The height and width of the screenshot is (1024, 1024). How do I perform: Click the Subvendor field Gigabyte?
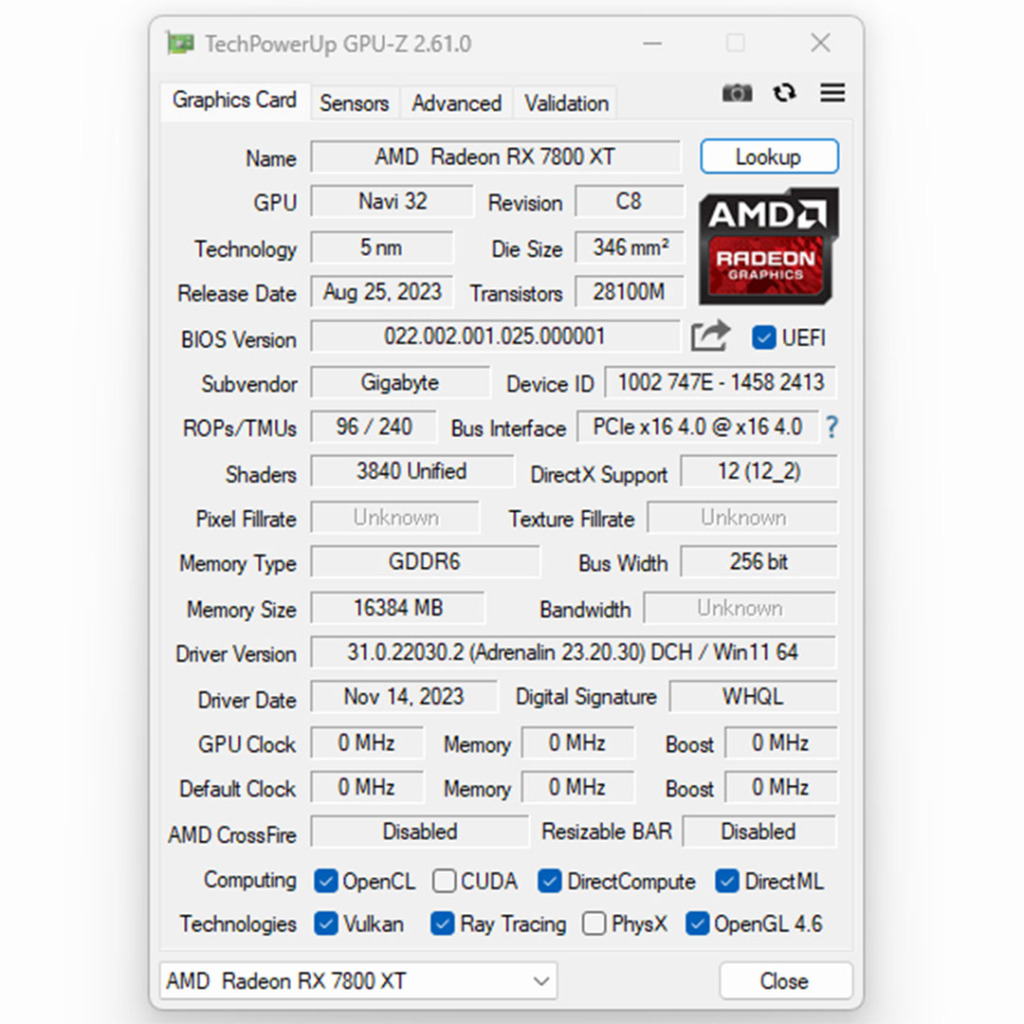click(x=400, y=383)
